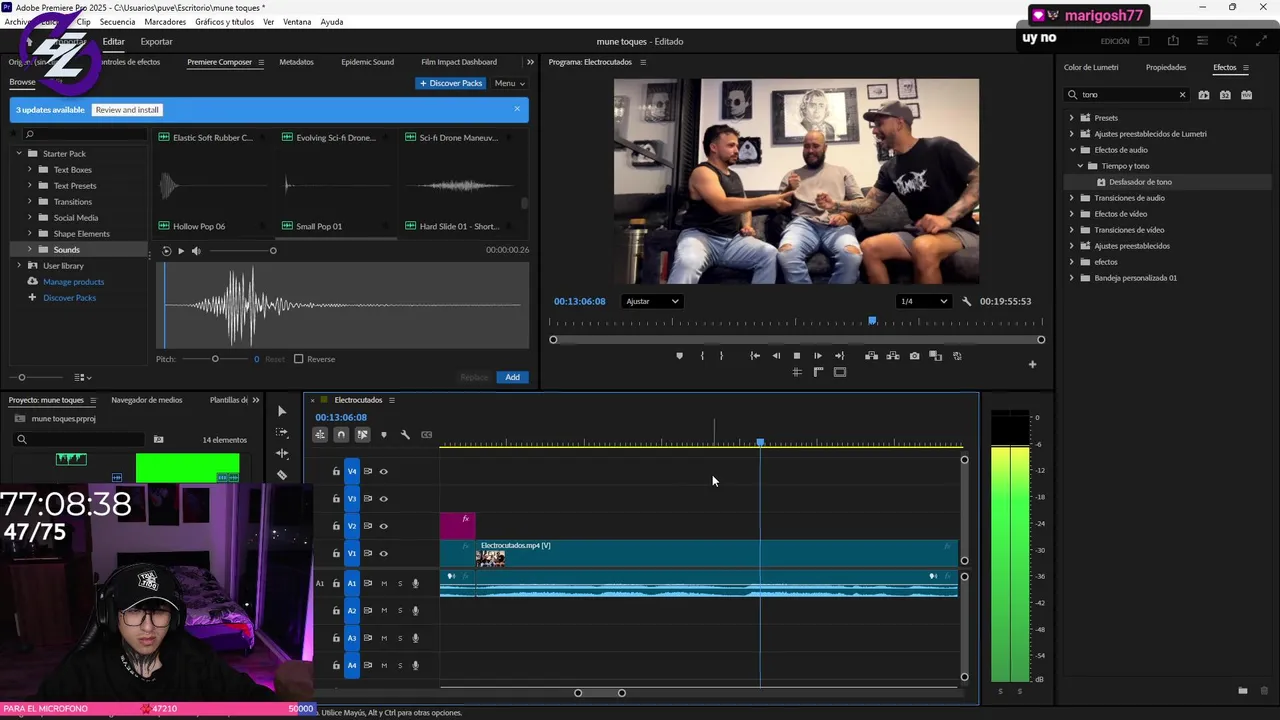Enable the Reverse checkbox
Image resolution: width=1280 pixels, height=720 pixels.
coord(298,359)
